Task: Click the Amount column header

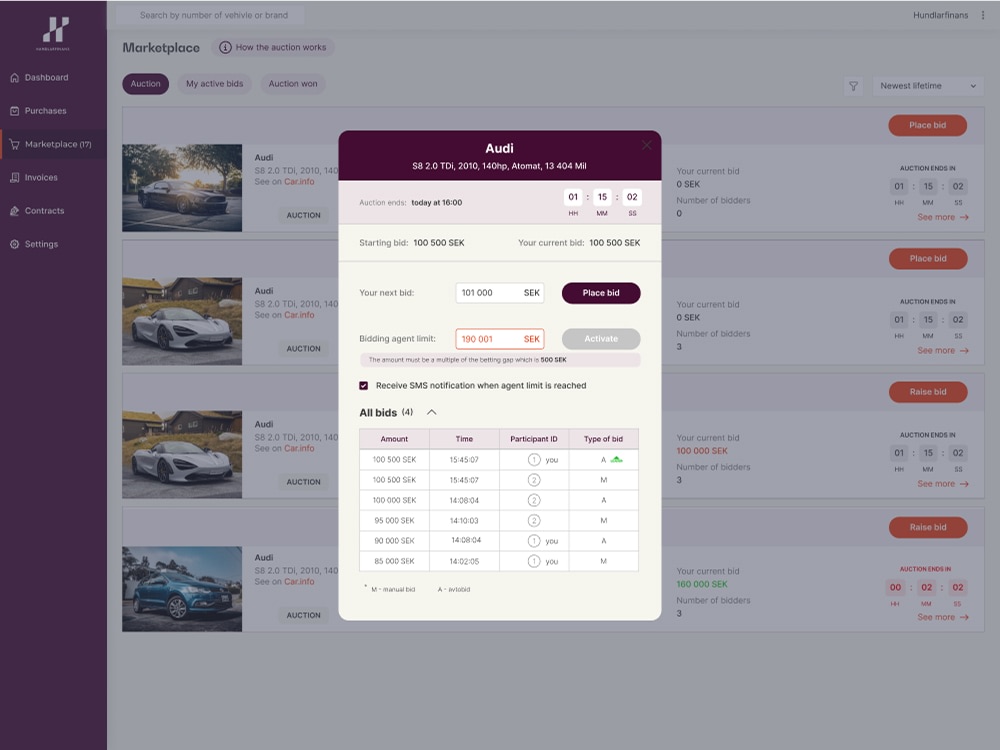Action: coord(394,439)
